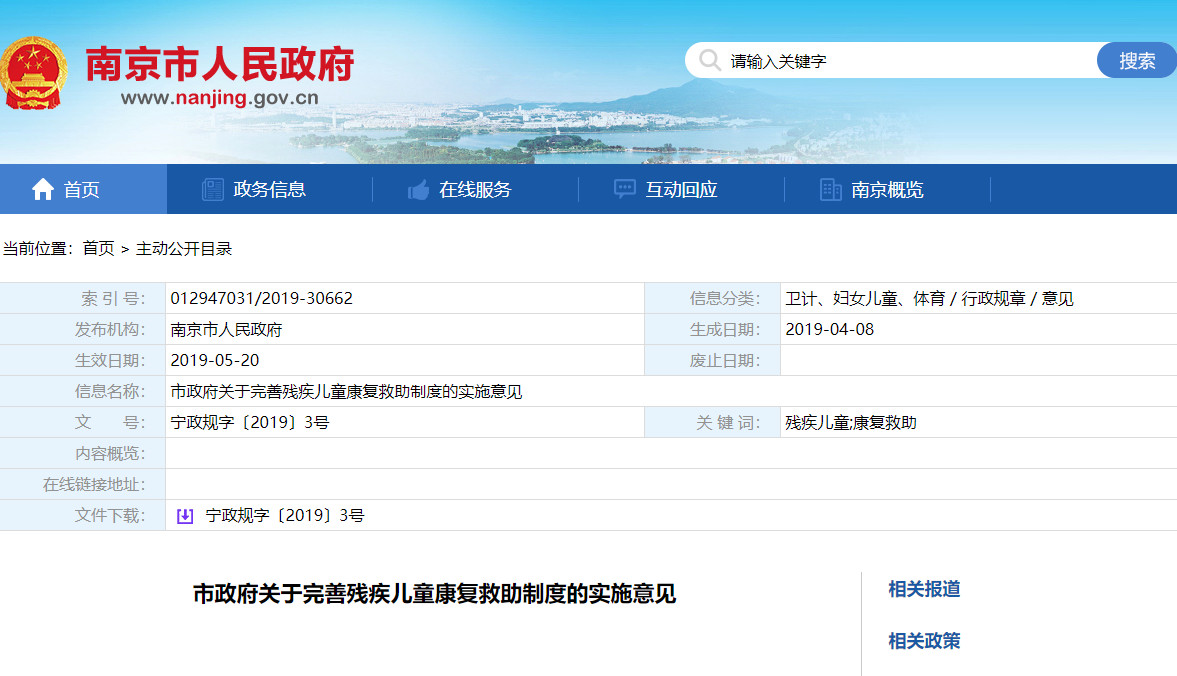Open 南京概览 from the navigation bar
1177x676 pixels.
887,190
